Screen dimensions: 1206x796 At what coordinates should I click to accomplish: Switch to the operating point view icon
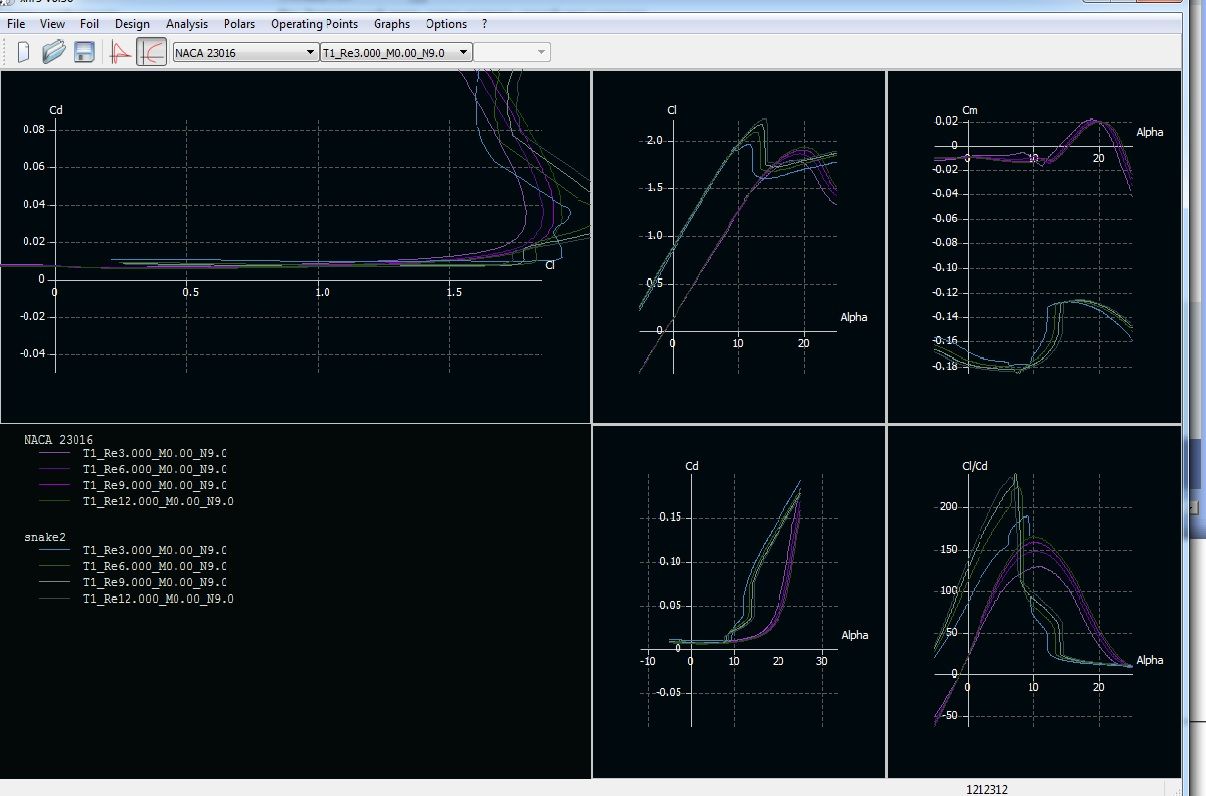(121, 52)
